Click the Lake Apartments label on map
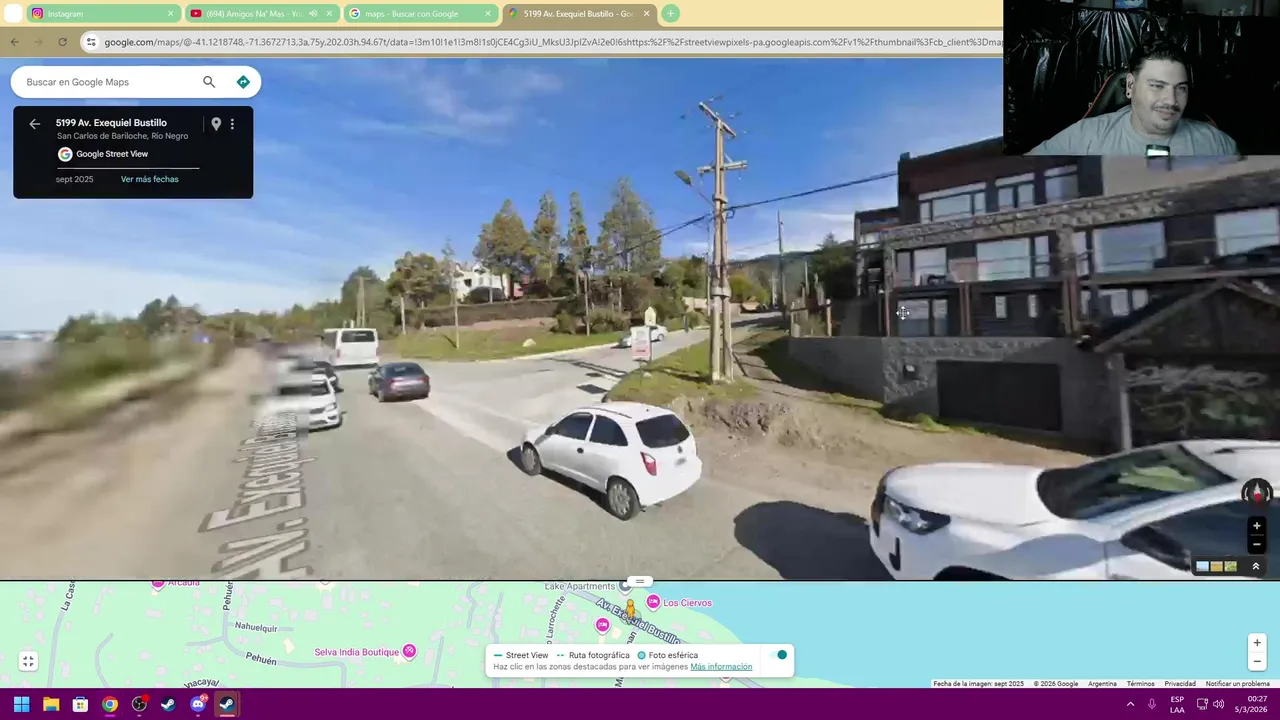This screenshot has width=1280, height=720. click(x=580, y=586)
